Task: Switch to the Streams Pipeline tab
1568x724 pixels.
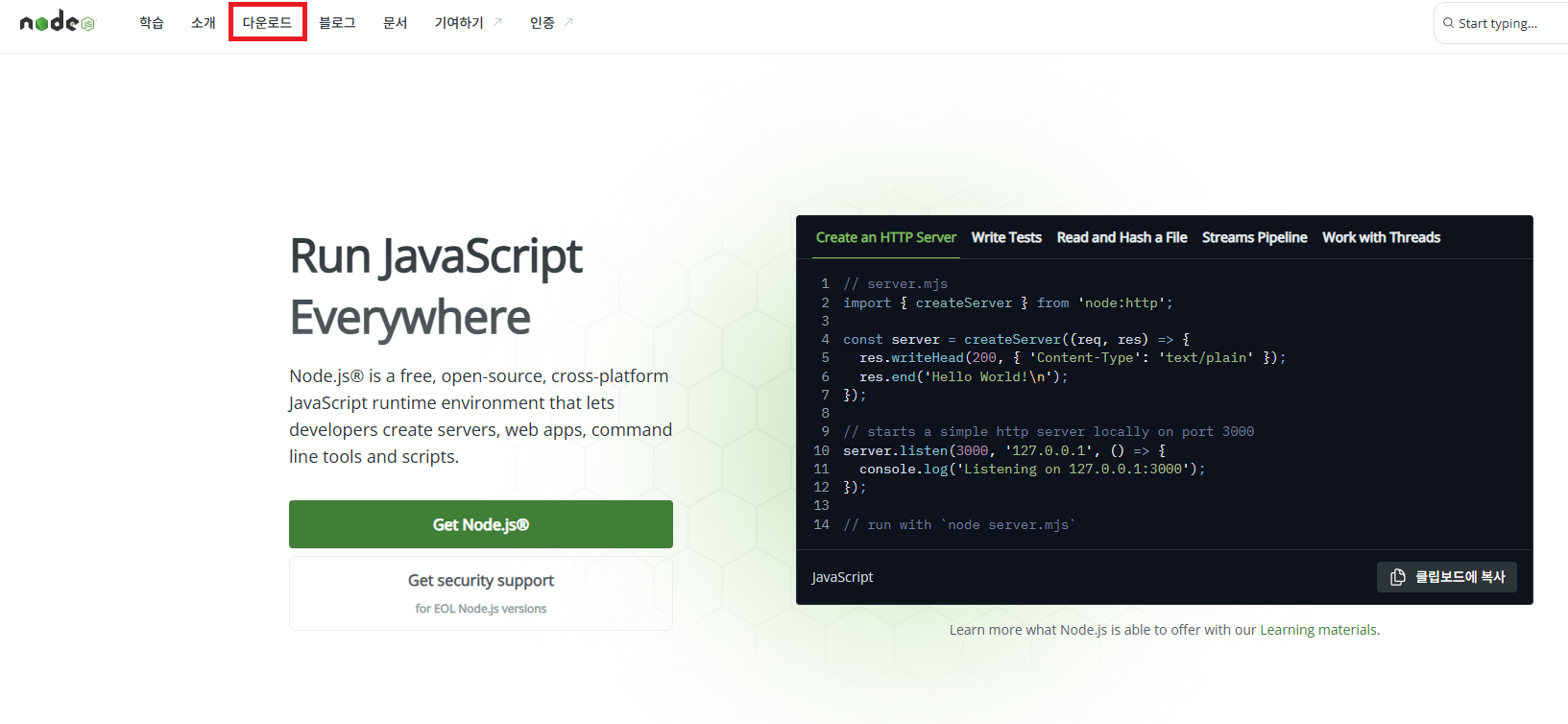Action: tap(1254, 237)
